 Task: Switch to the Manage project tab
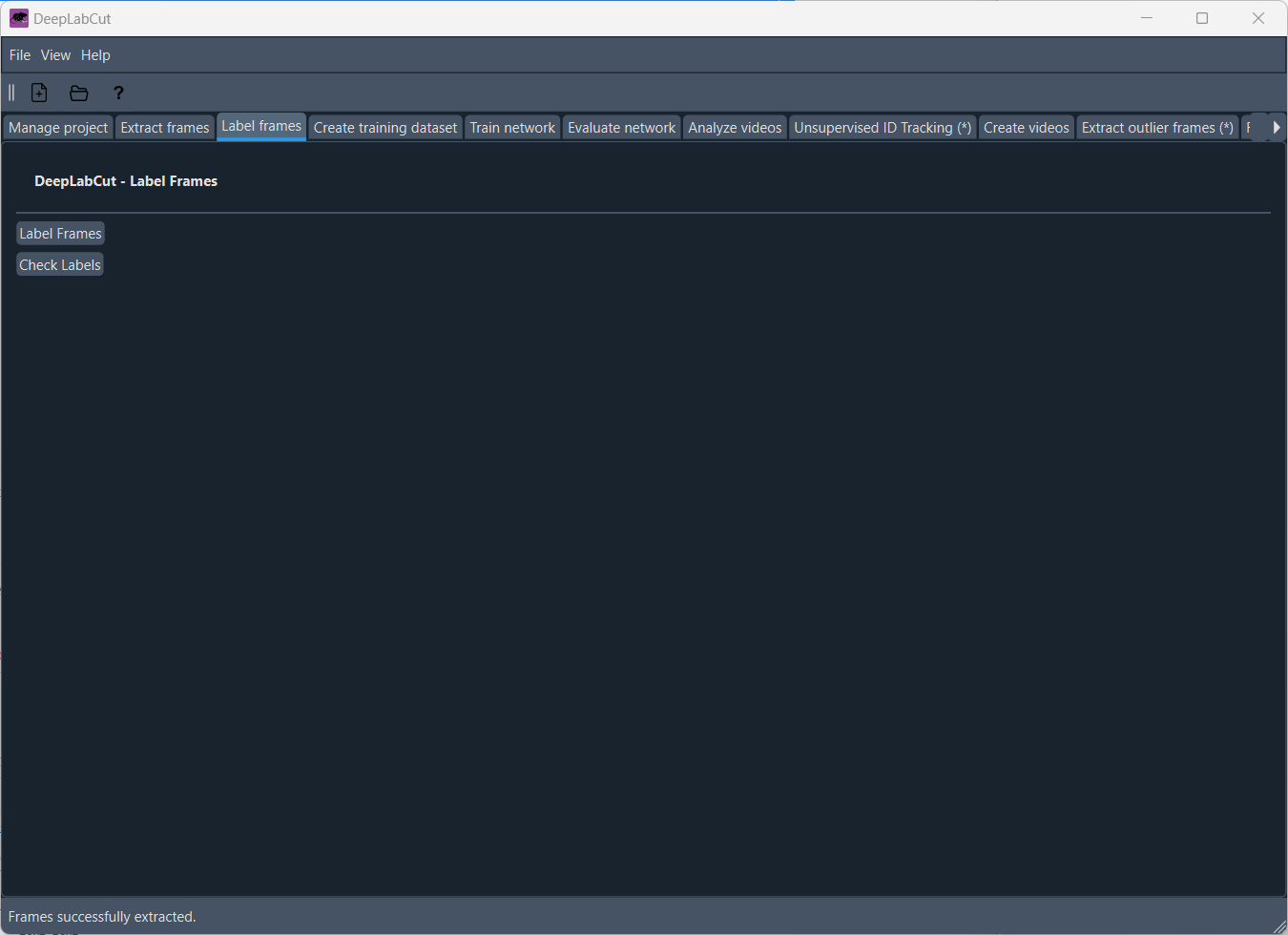pos(58,128)
